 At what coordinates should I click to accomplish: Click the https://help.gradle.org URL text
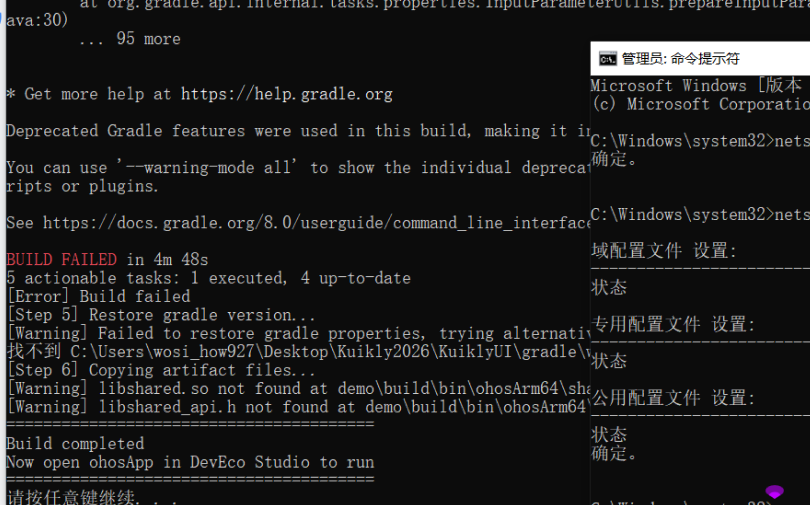(287, 94)
